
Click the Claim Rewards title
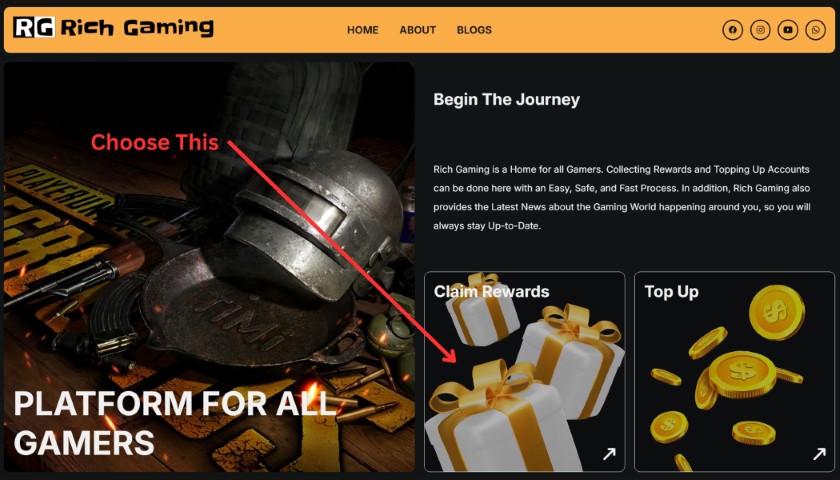pyautogui.click(x=491, y=291)
